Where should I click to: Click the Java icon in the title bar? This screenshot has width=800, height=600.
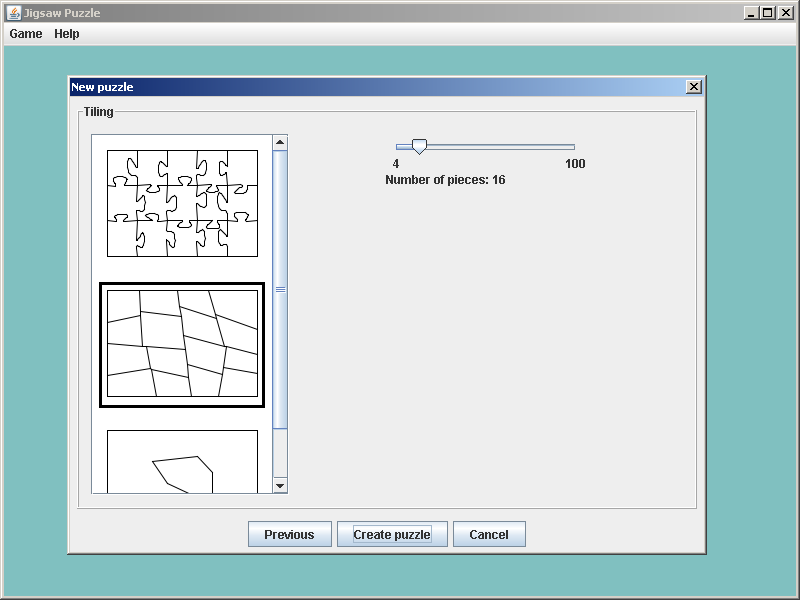click(13, 13)
